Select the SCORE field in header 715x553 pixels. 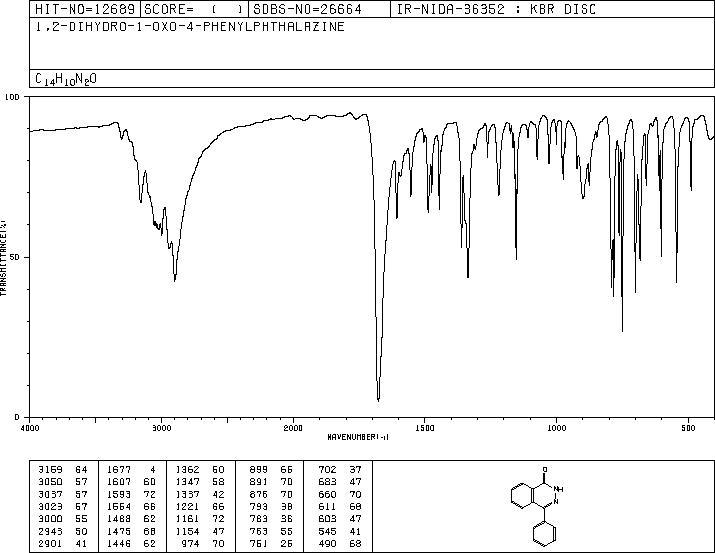click(x=194, y=9)
